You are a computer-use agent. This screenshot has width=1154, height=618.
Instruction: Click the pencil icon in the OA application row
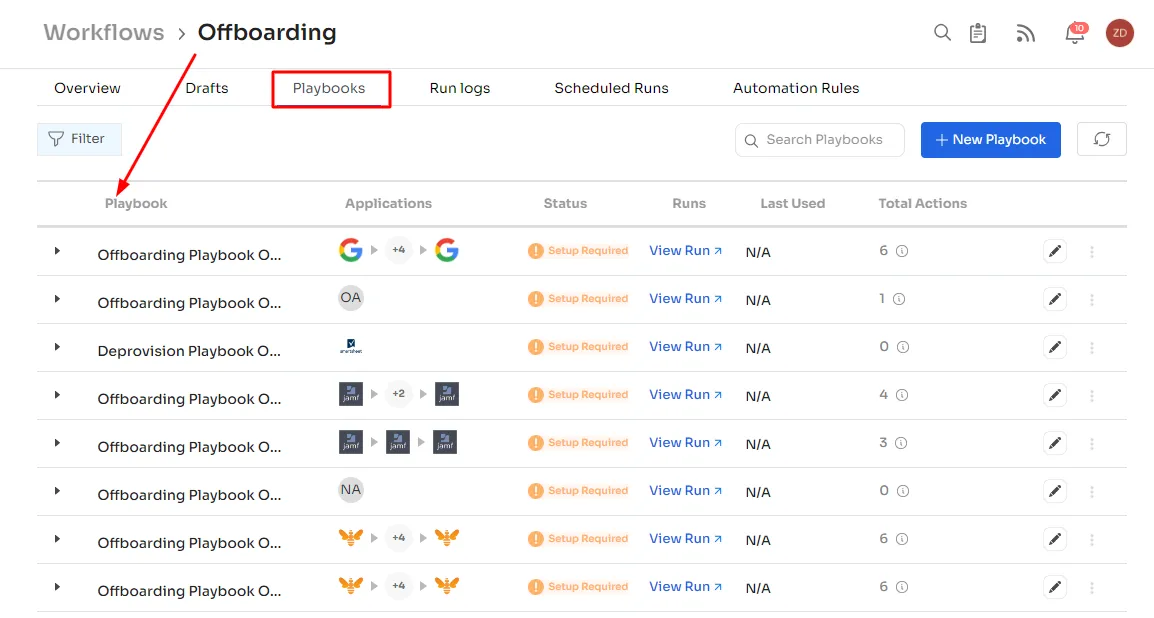click(1055, 299)
